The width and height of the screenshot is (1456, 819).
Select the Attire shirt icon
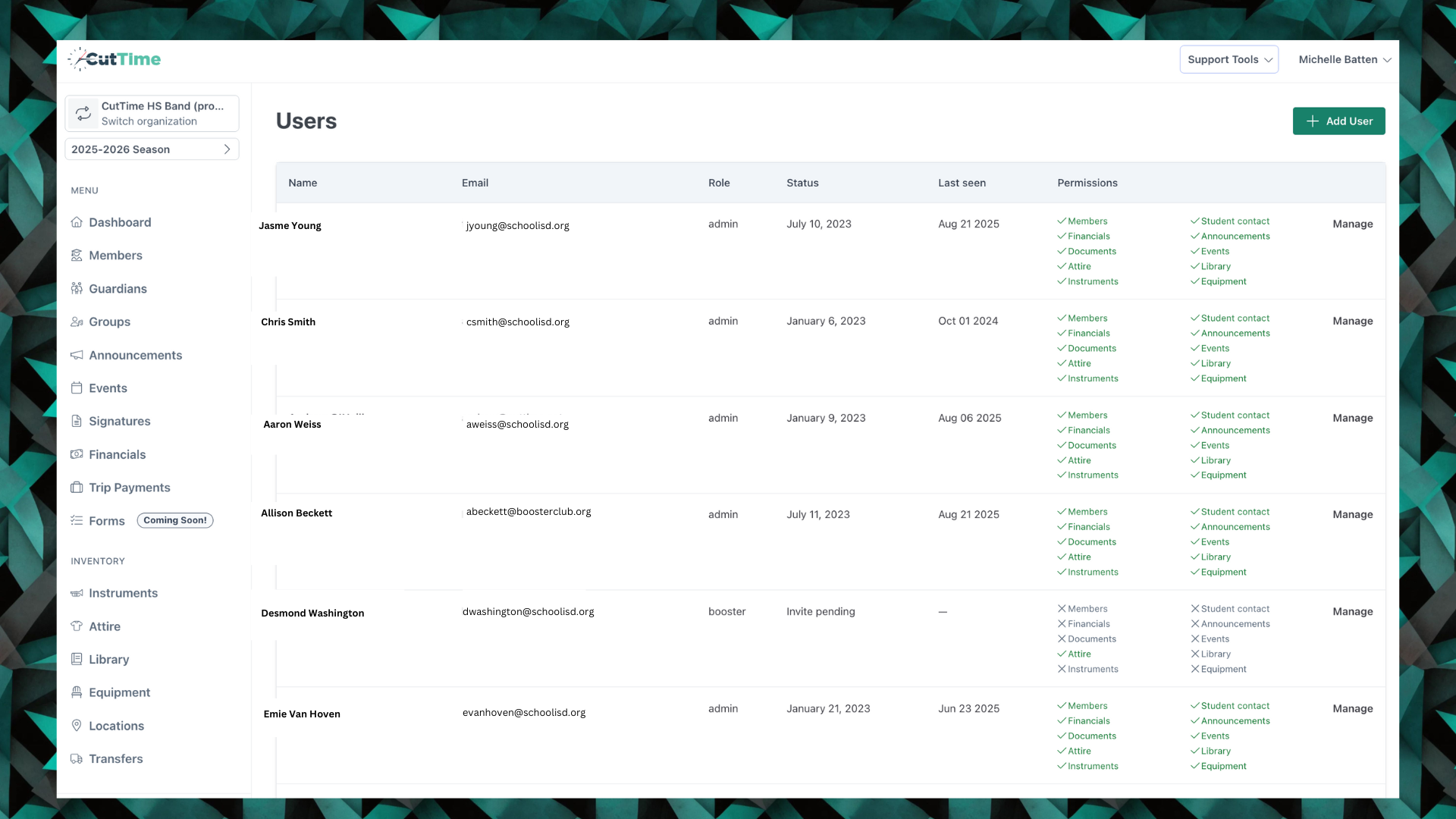pos(77,626)
